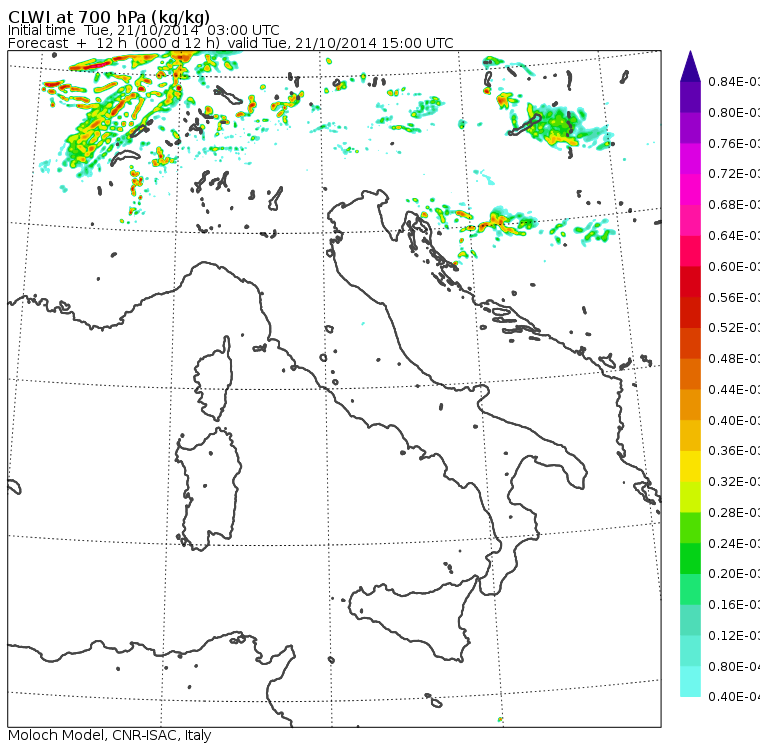Click the Sardinia island outline on the map
This screenshot has width=760, height=749.
tap(207, 489)
